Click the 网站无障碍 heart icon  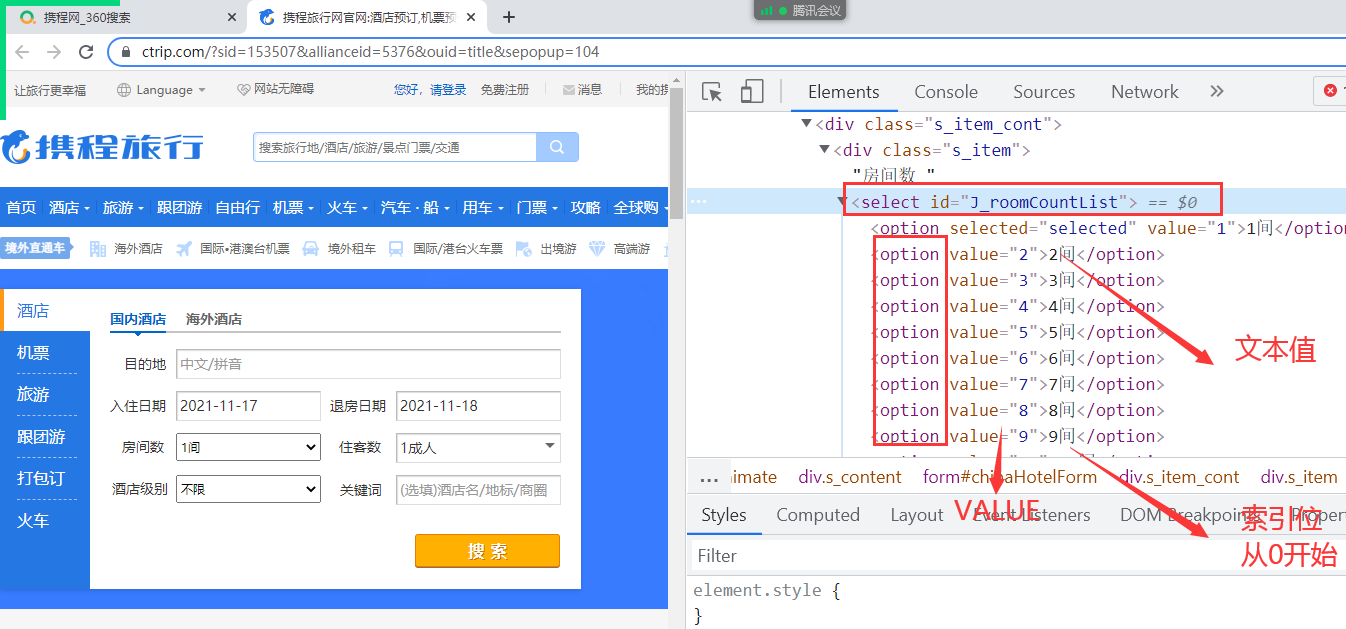click(244, 90)
